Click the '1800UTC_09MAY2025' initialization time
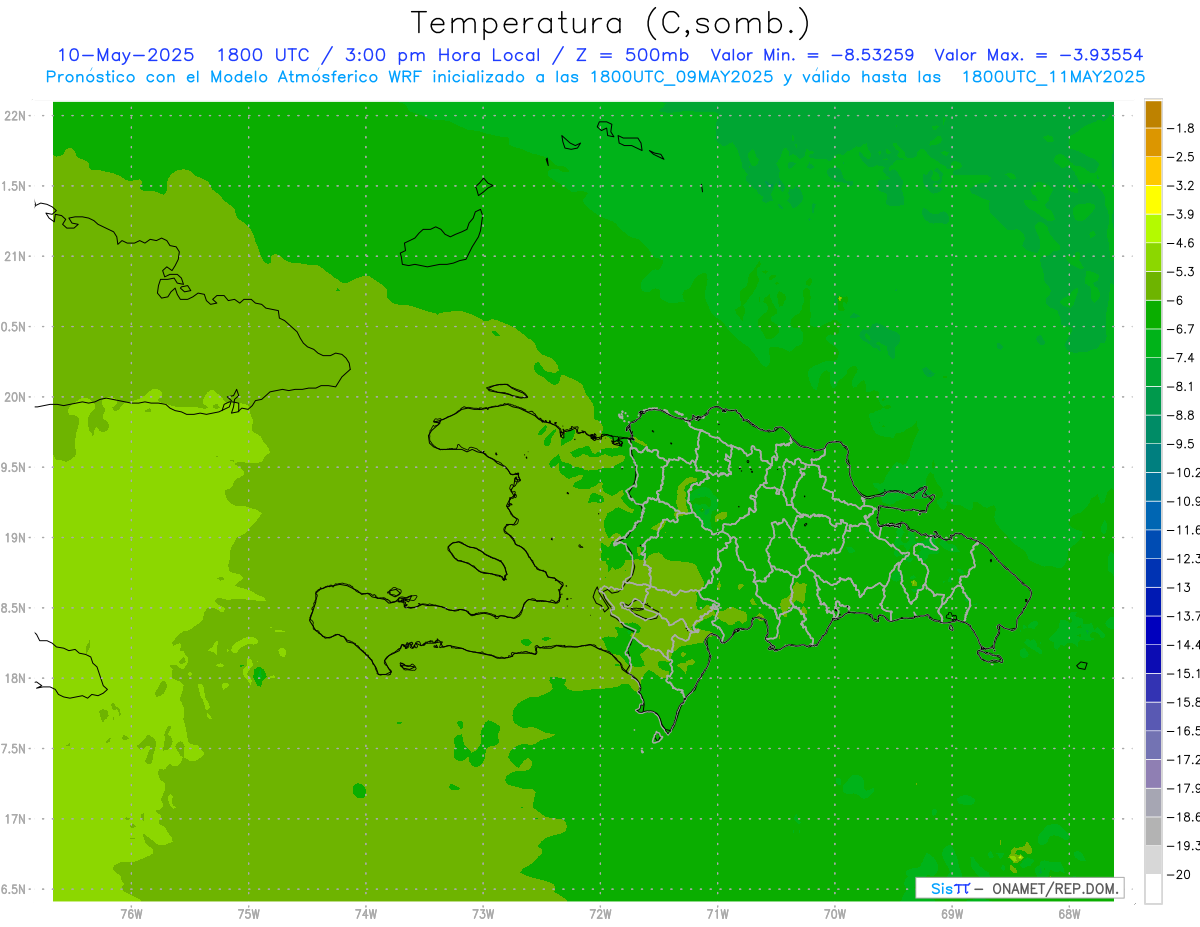Screen dimensions: 1200x927 (x=681, y=76)
